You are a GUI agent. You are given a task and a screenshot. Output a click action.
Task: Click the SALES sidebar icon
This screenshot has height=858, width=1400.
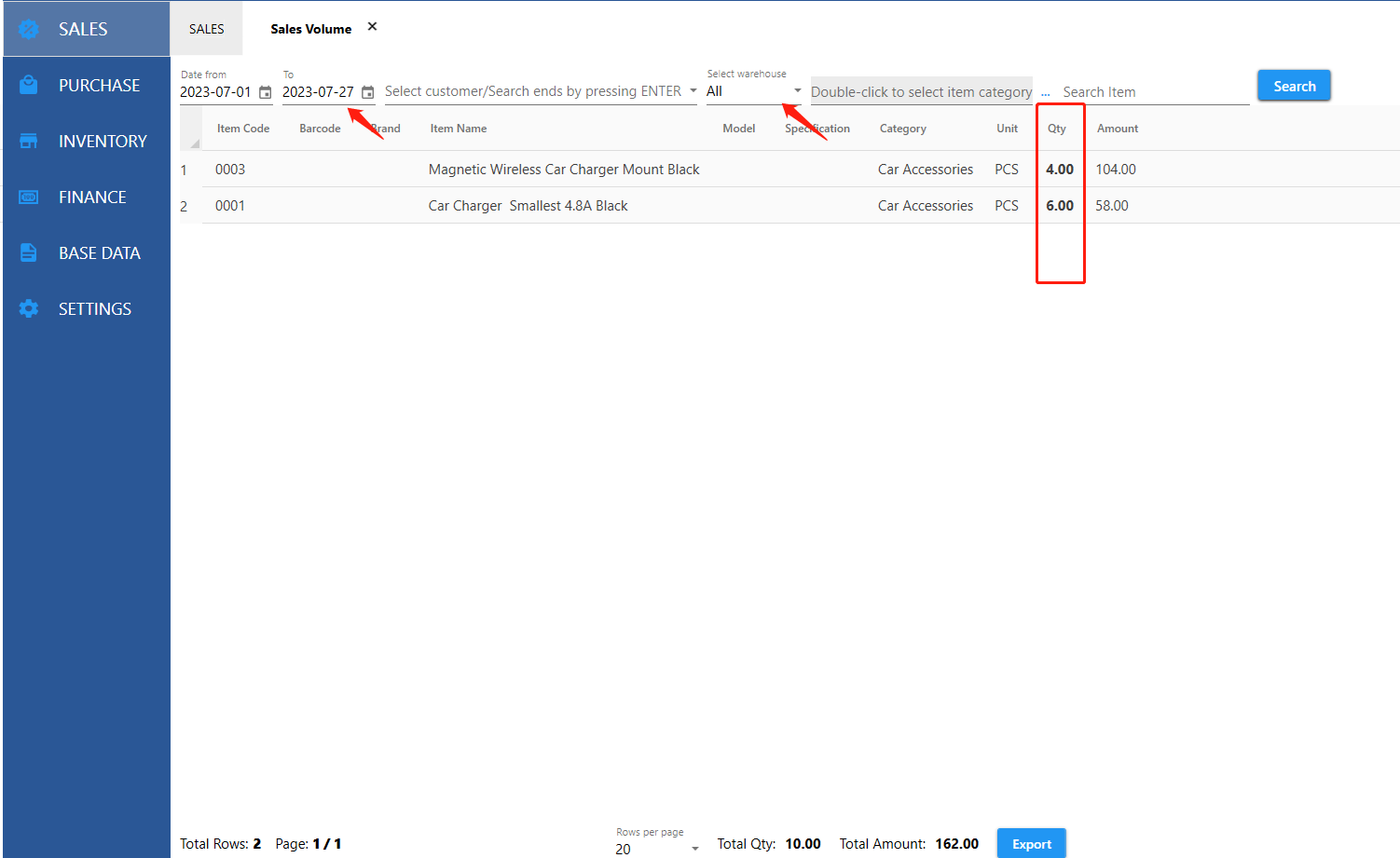click(x=29, y=29)
